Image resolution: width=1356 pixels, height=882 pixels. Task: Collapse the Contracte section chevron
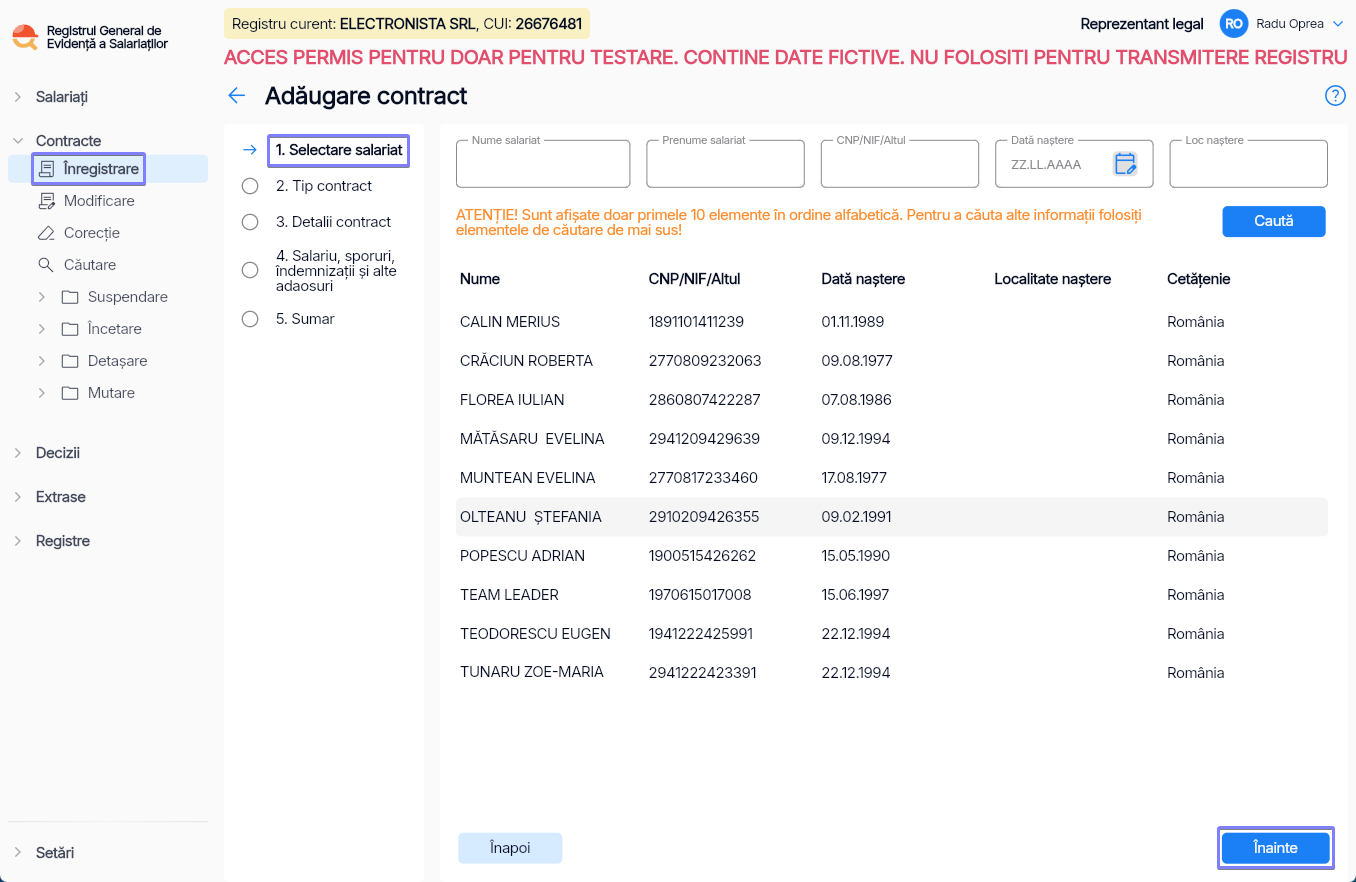18,141
